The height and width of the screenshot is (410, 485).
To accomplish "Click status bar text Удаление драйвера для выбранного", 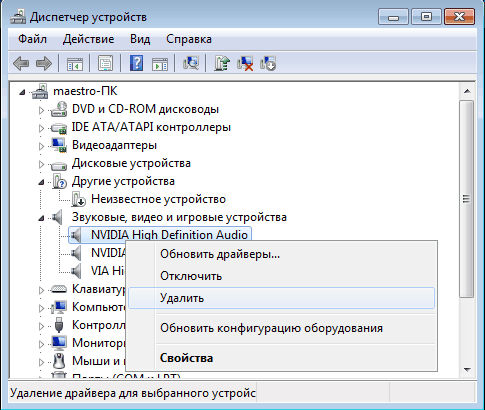I will pos(133,393).
